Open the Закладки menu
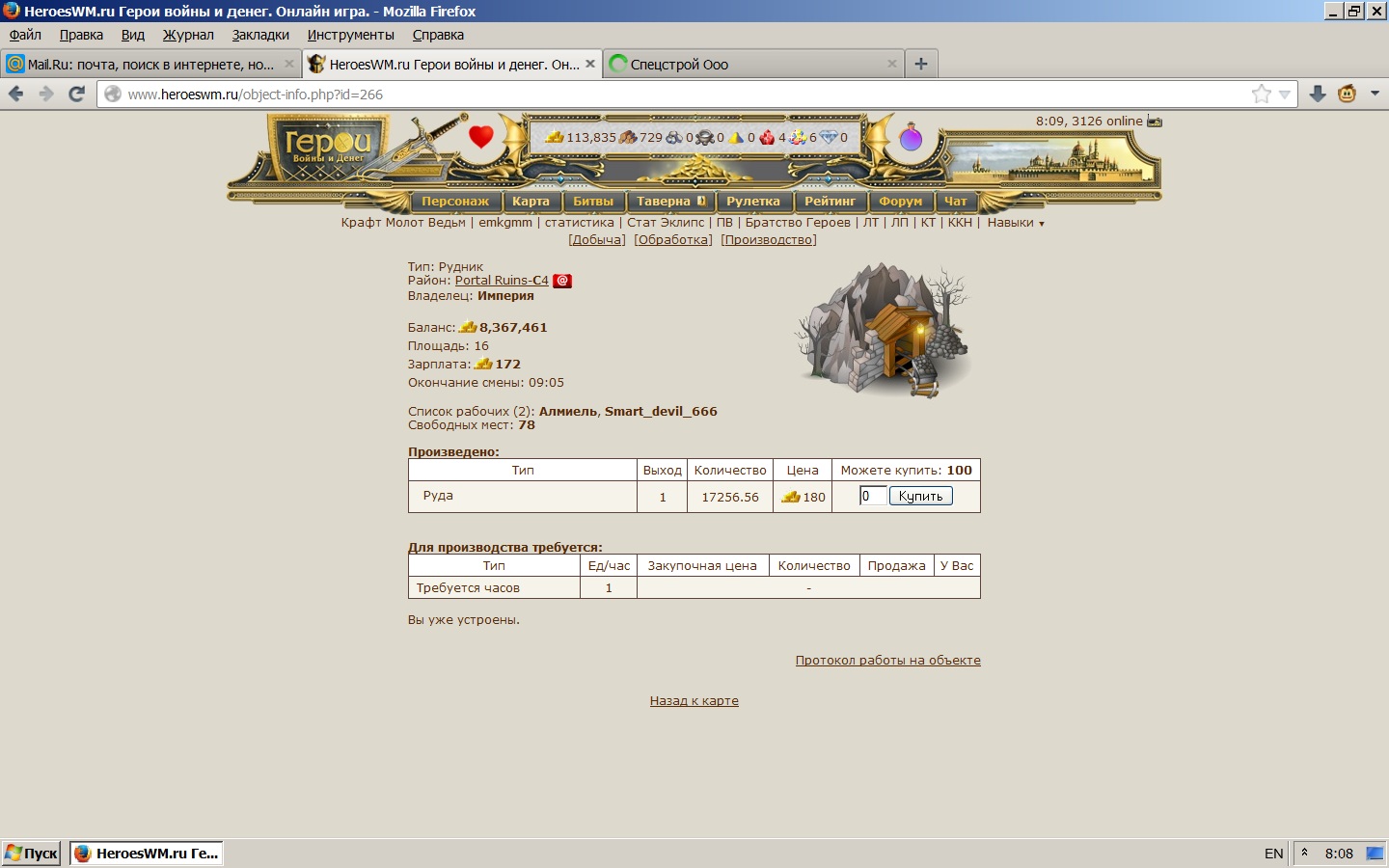This screenshot has height=868, width=1389. click(x=260, y=35)
